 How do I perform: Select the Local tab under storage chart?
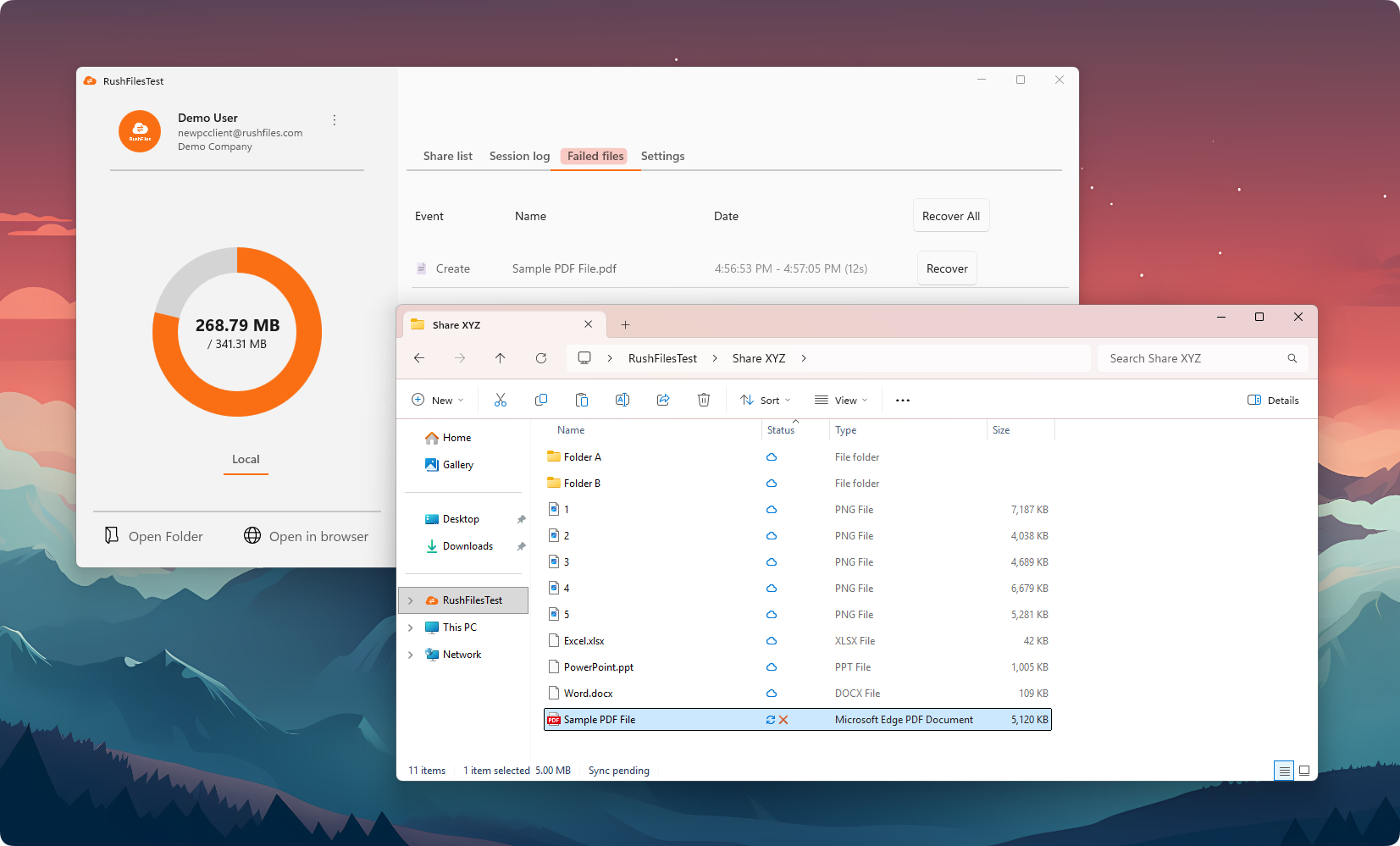(246, 459)
